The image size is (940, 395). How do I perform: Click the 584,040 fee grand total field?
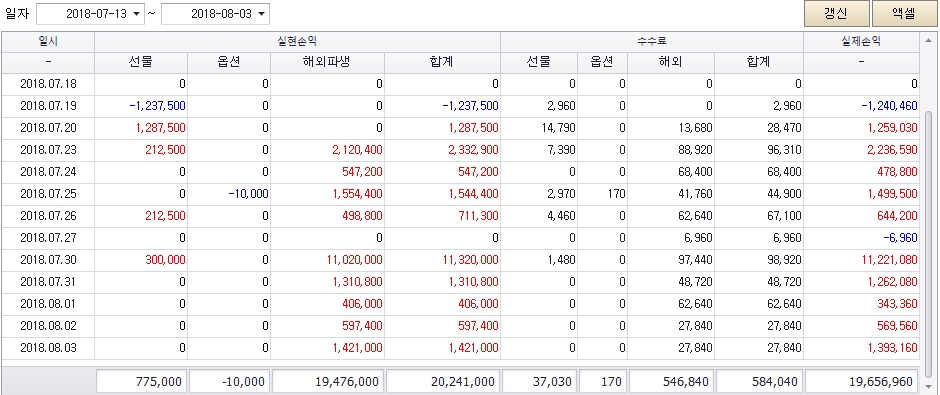click(760, 381)
